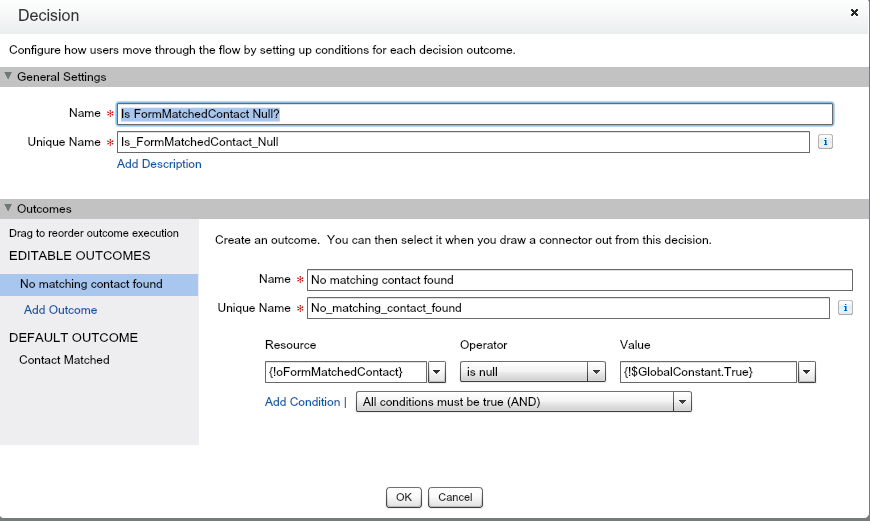870x521 pixels.
Task: Click the No_matching_contact_found unique name field
Action: point(567,308)
